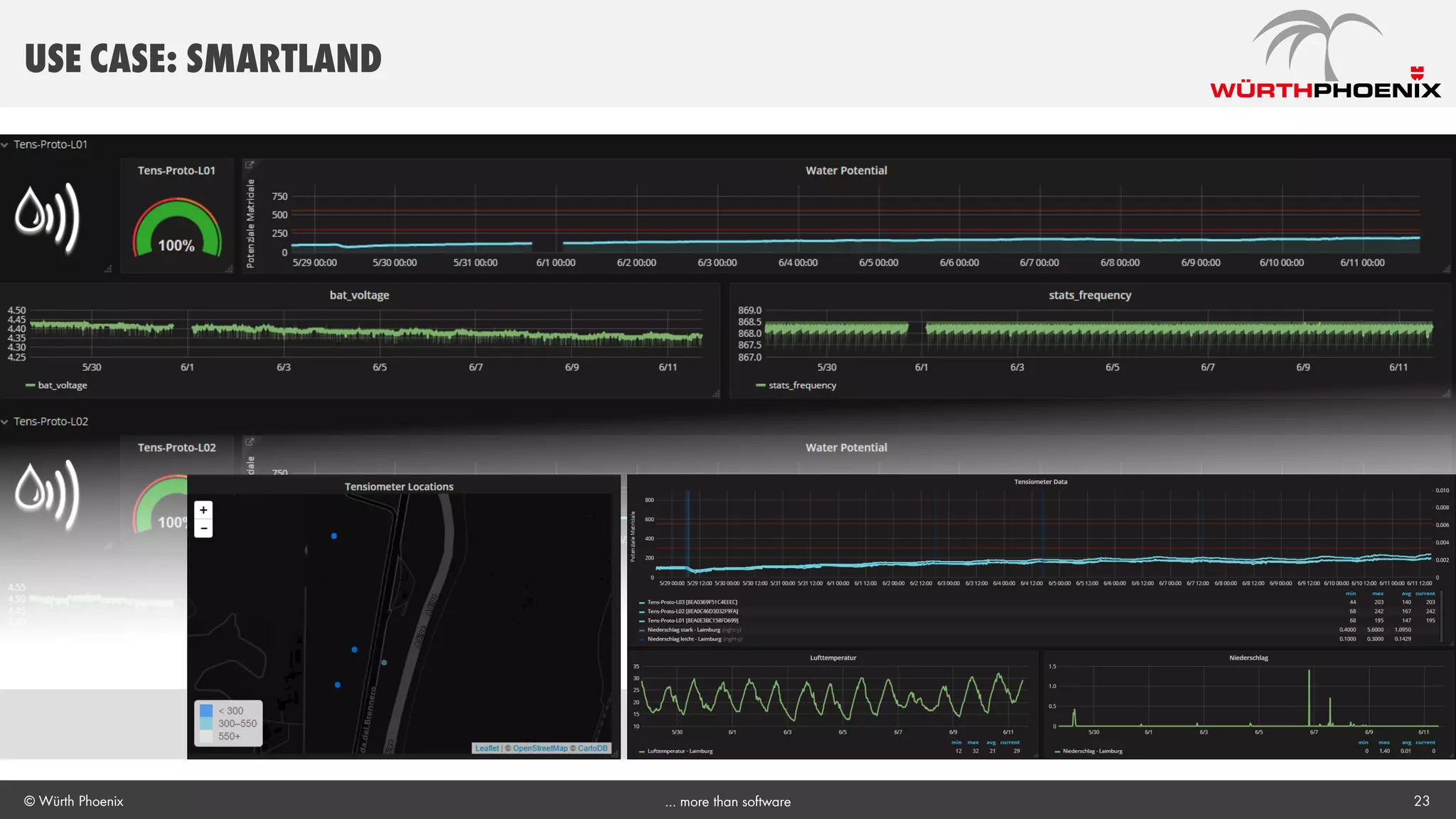Open the CartoDB attribution link

[593, 748]
